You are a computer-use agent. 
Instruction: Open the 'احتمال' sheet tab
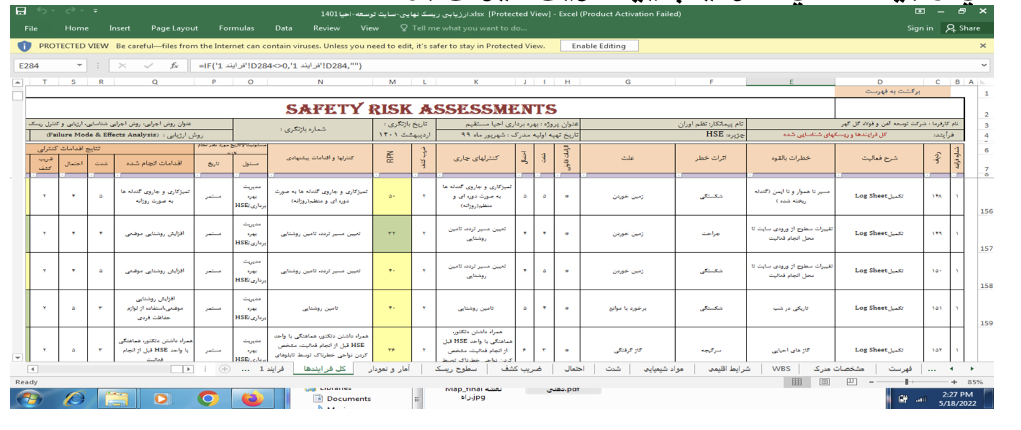click(574, 369)
